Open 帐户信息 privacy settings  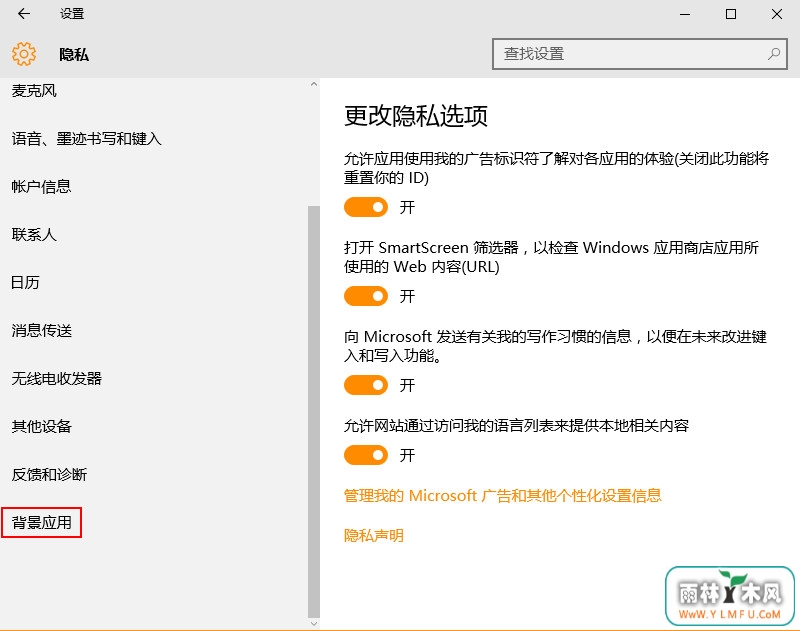click(41, 187)
